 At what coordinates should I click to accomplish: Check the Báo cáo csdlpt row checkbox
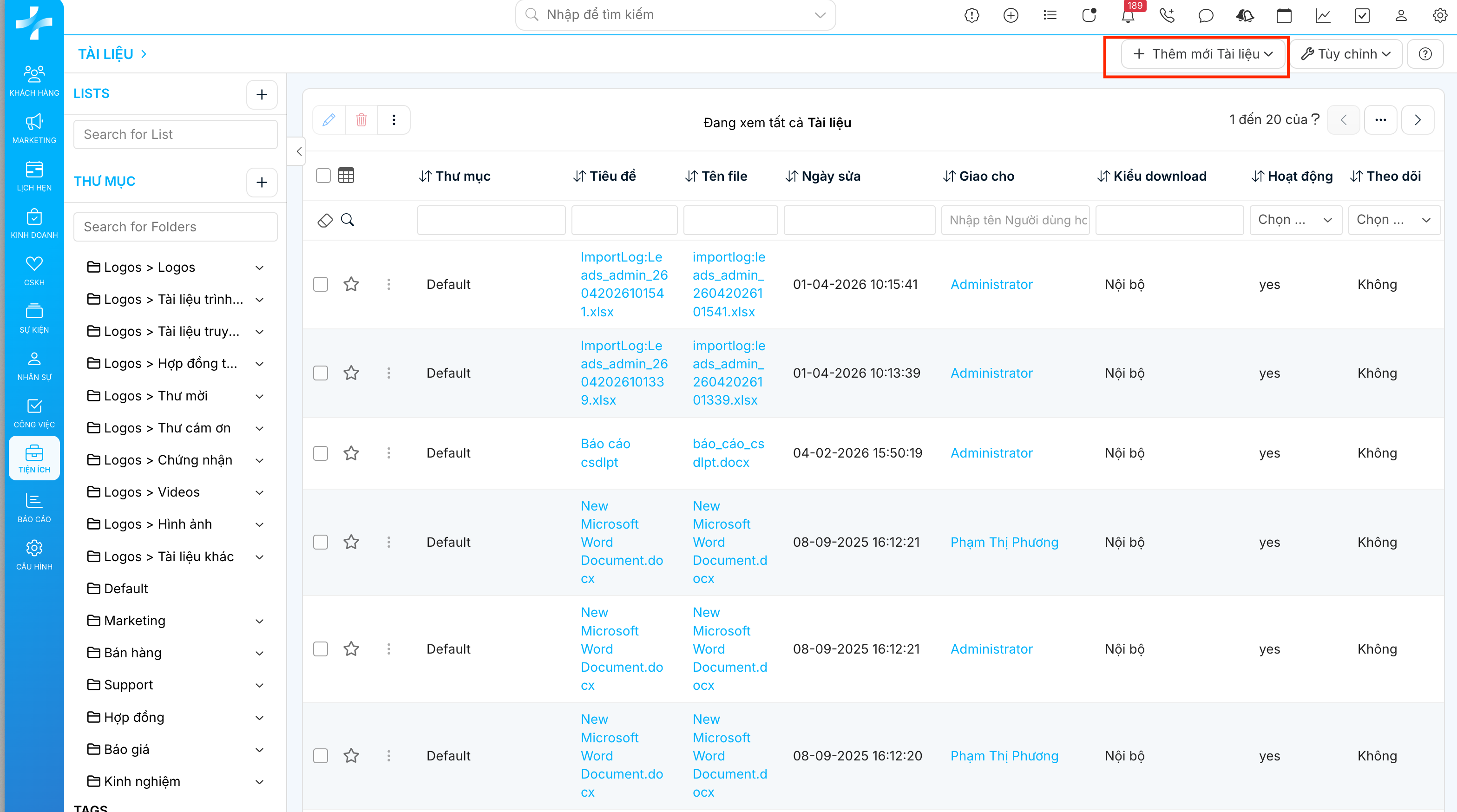pyautogui.click(x=321, y=453)
